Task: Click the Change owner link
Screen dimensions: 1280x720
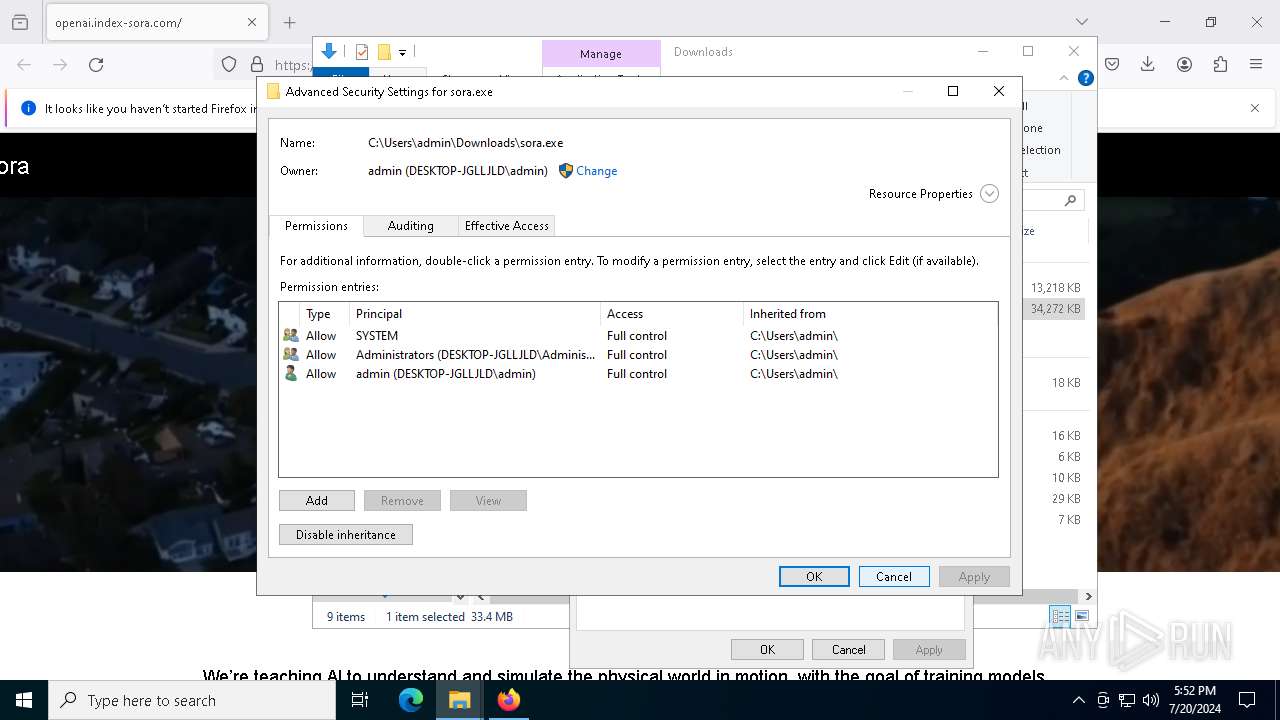Action: click(597, 171)
